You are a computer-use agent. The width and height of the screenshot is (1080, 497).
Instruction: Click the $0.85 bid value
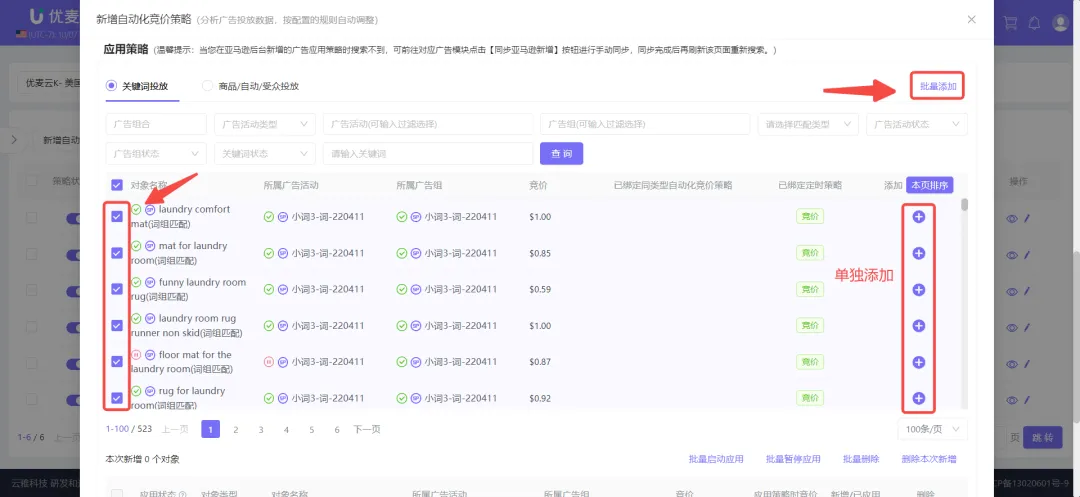coord(540,253)
